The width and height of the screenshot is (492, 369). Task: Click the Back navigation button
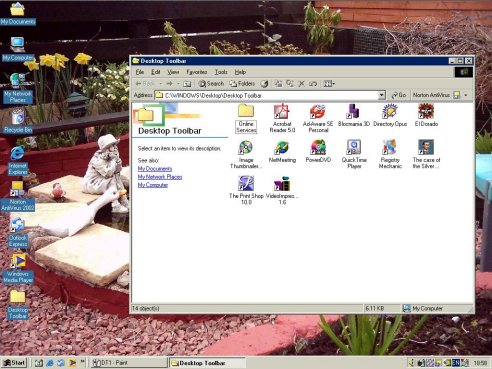point(145,84)
